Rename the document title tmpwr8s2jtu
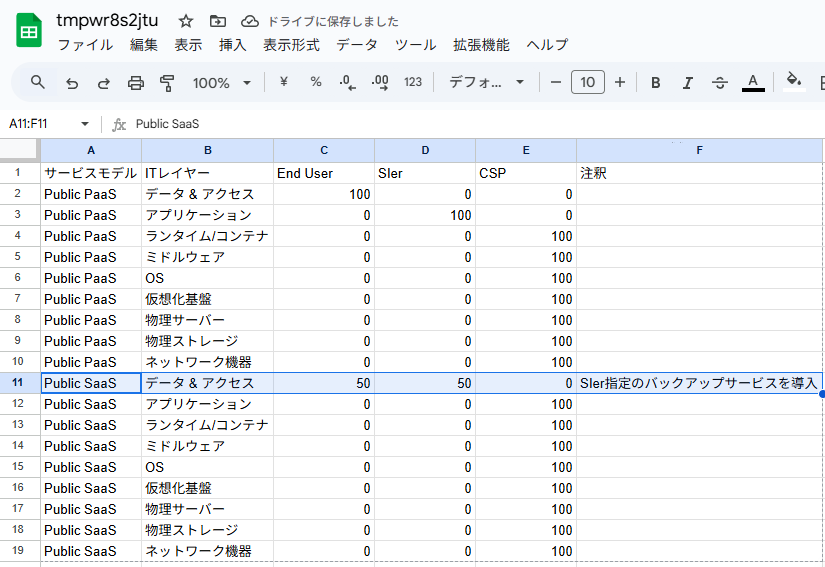 (107, 21)
